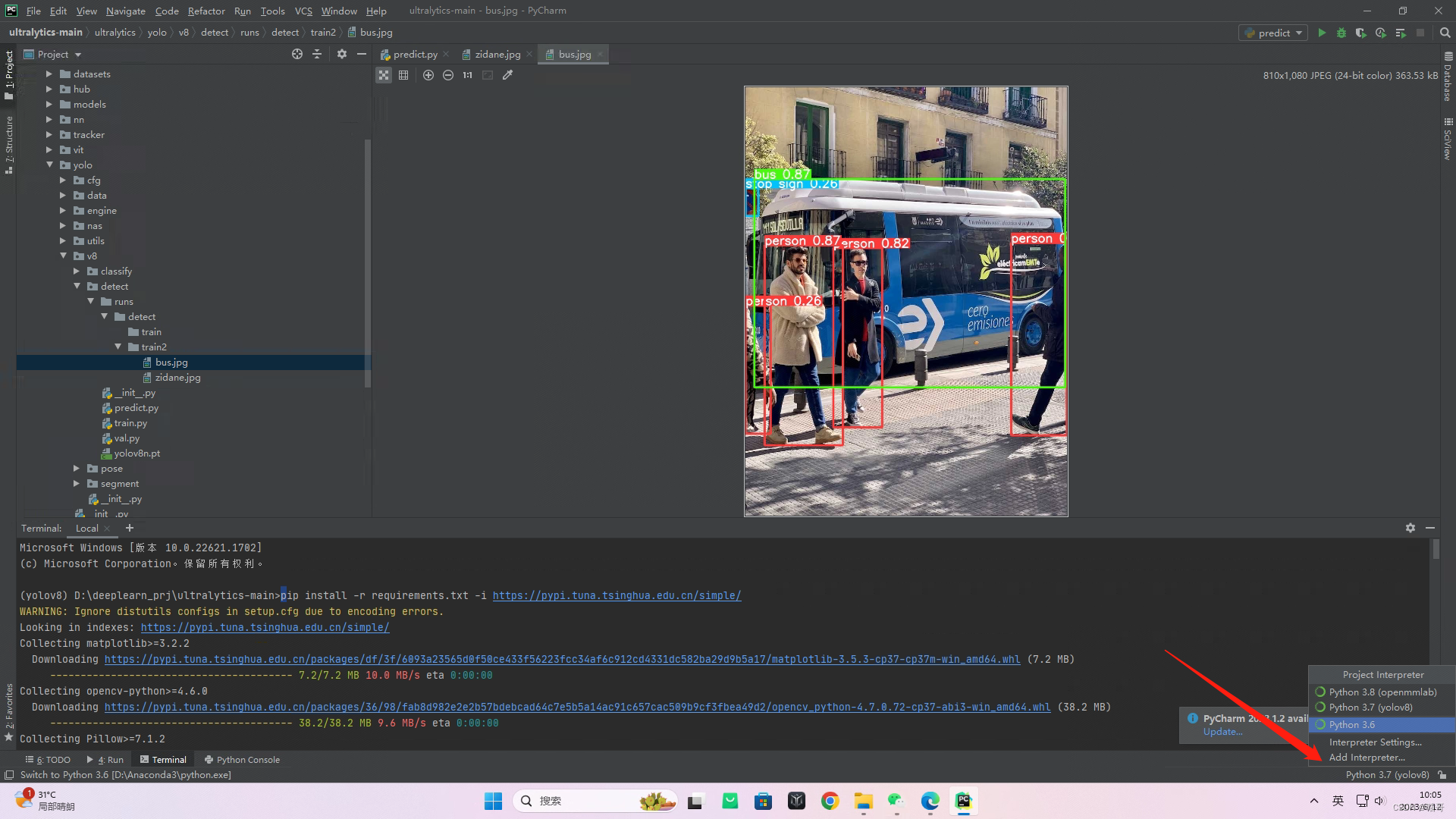Viewport: 1456px width, 819px height.
Task: Open Search Everywhere magnifier
Action: pos(1445,33)
